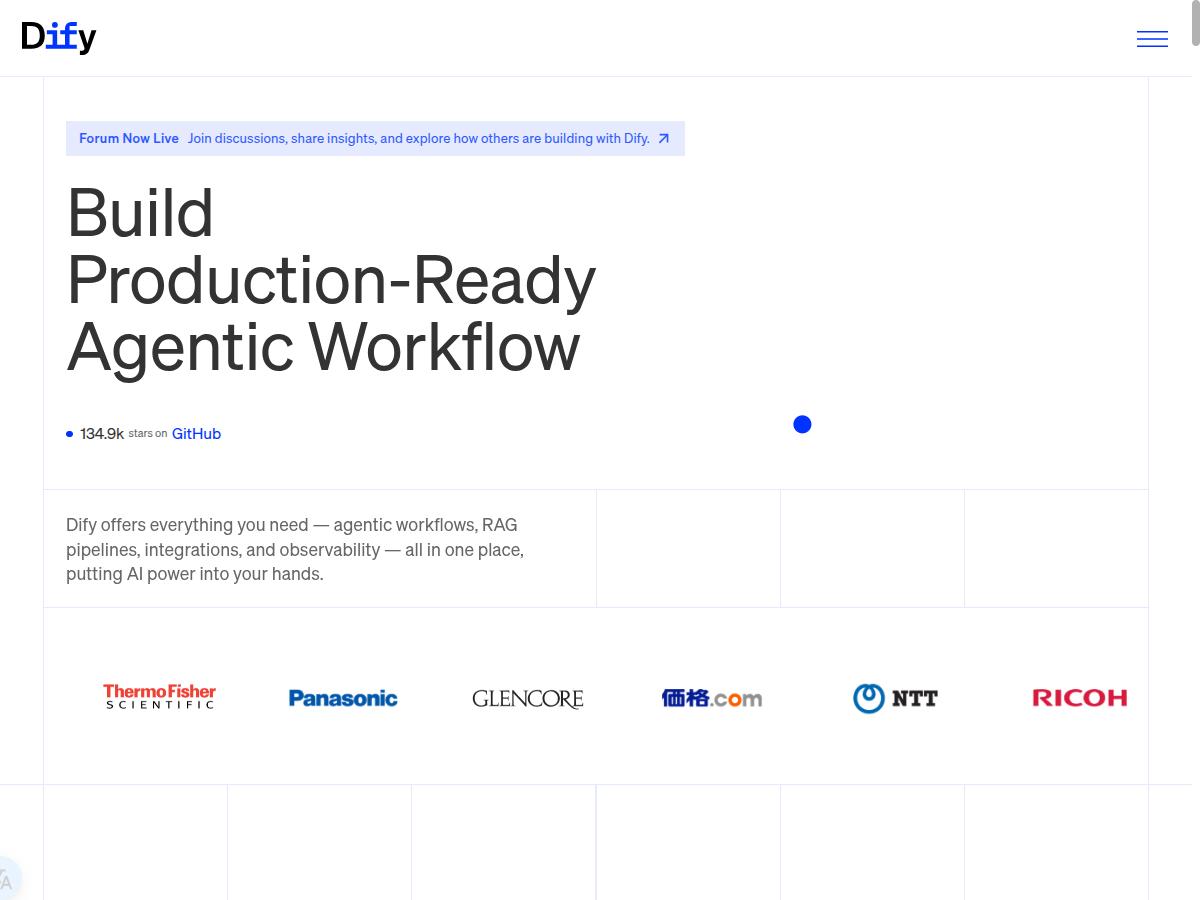Open the GitHub link
Screen dimensions: 1200x900
[x=196, y=434]
